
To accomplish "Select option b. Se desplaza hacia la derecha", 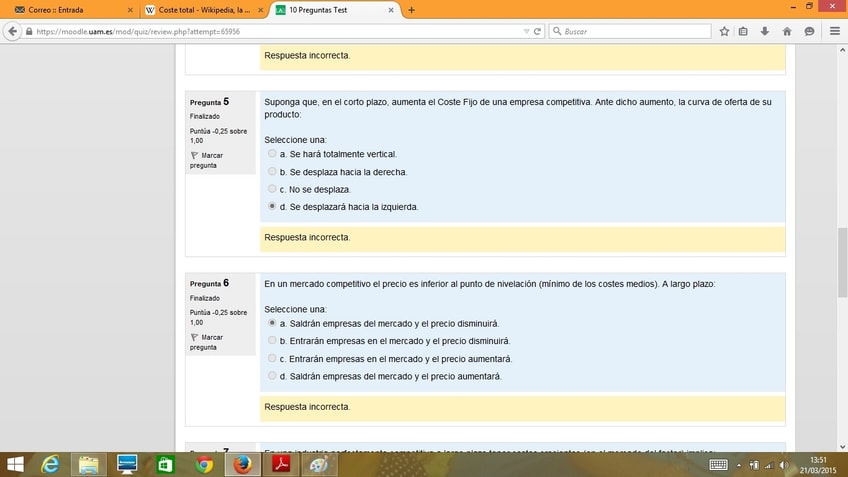I will pos(272,171).
